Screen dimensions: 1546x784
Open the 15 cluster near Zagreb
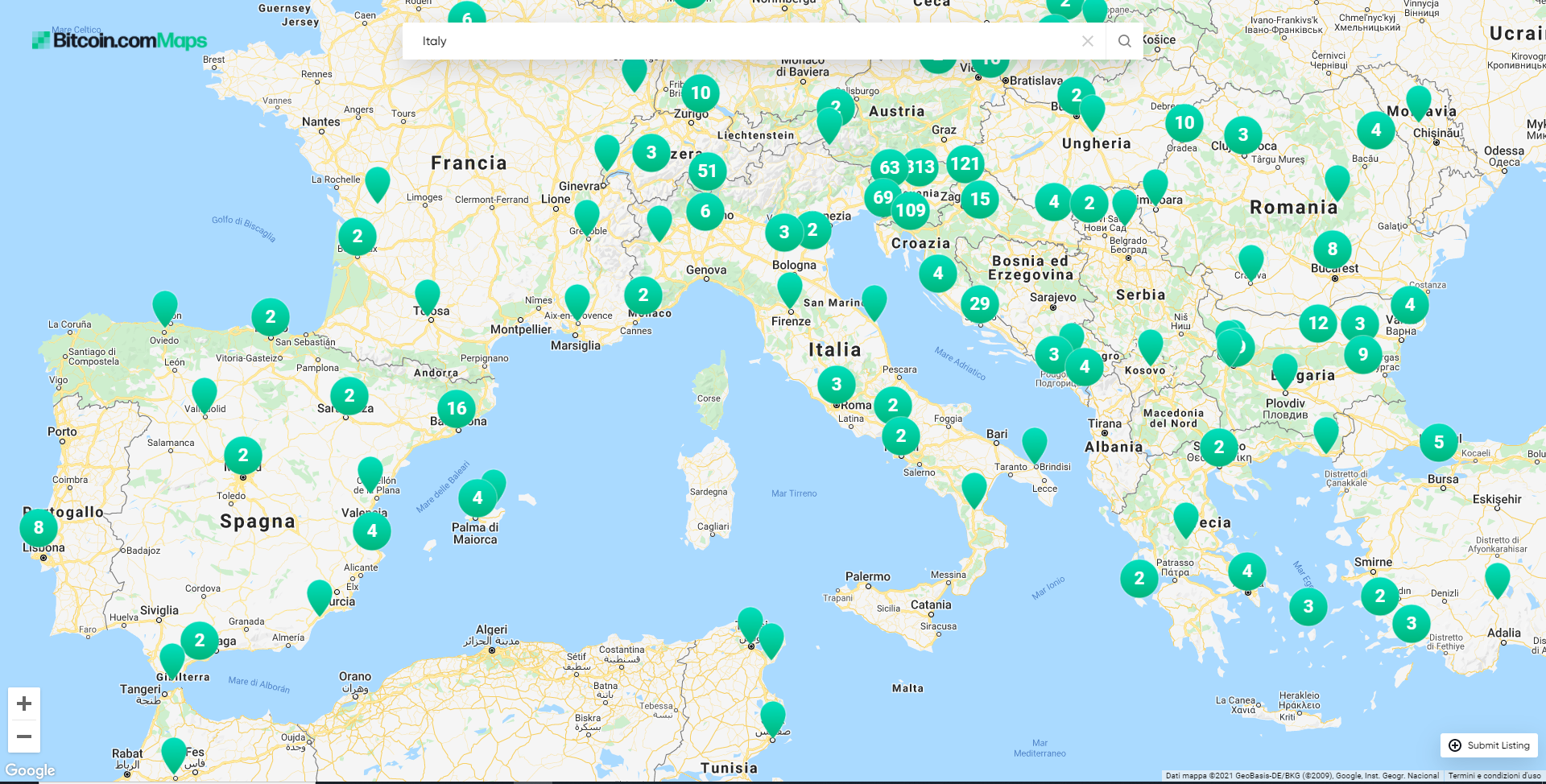[980, 199]
